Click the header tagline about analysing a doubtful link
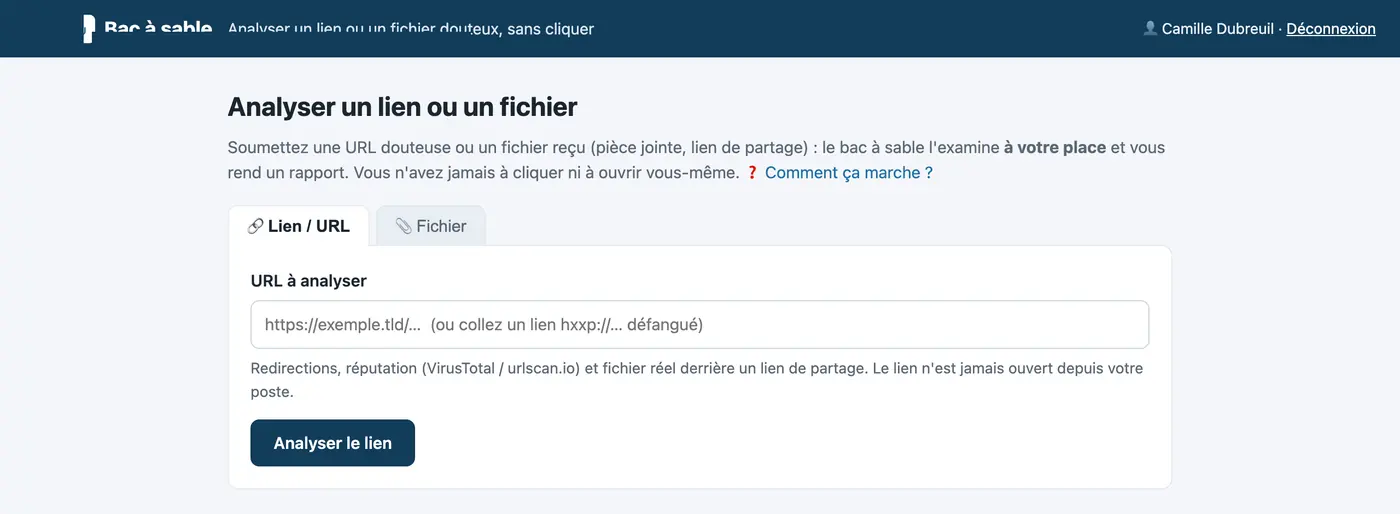 click(x=411, y=29)
